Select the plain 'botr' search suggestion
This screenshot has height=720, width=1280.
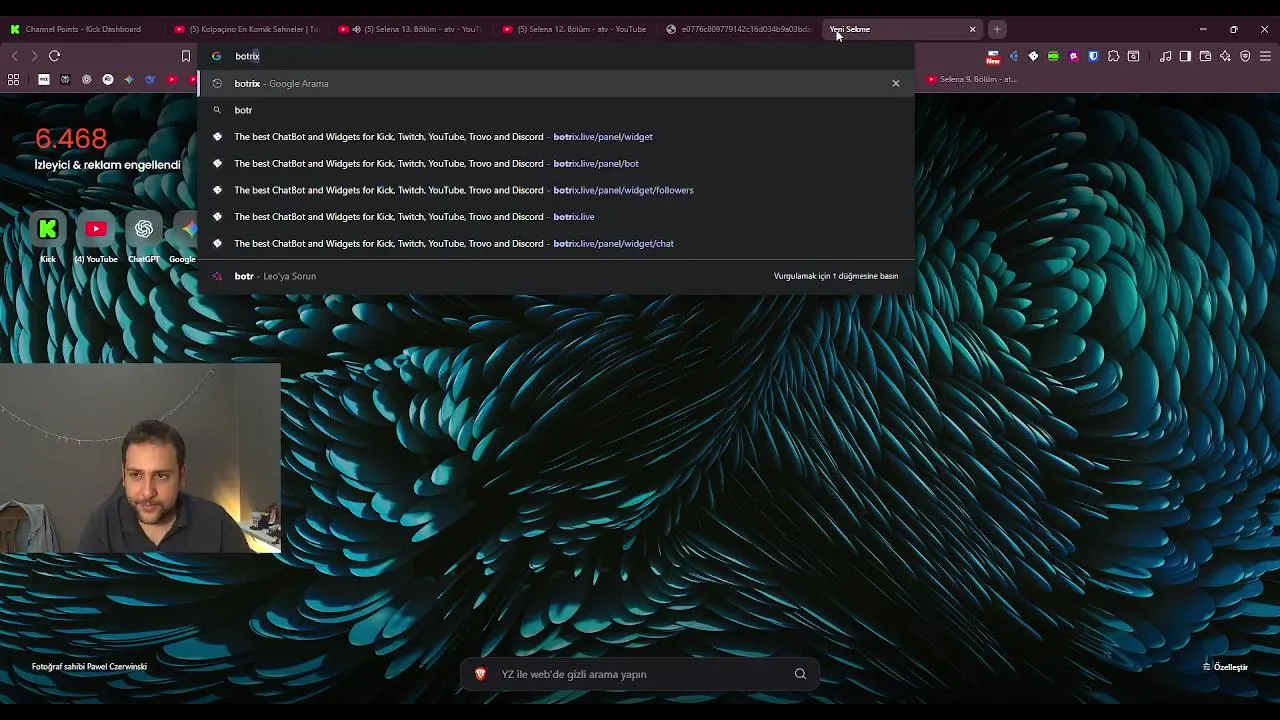click(x=556, y=110)
